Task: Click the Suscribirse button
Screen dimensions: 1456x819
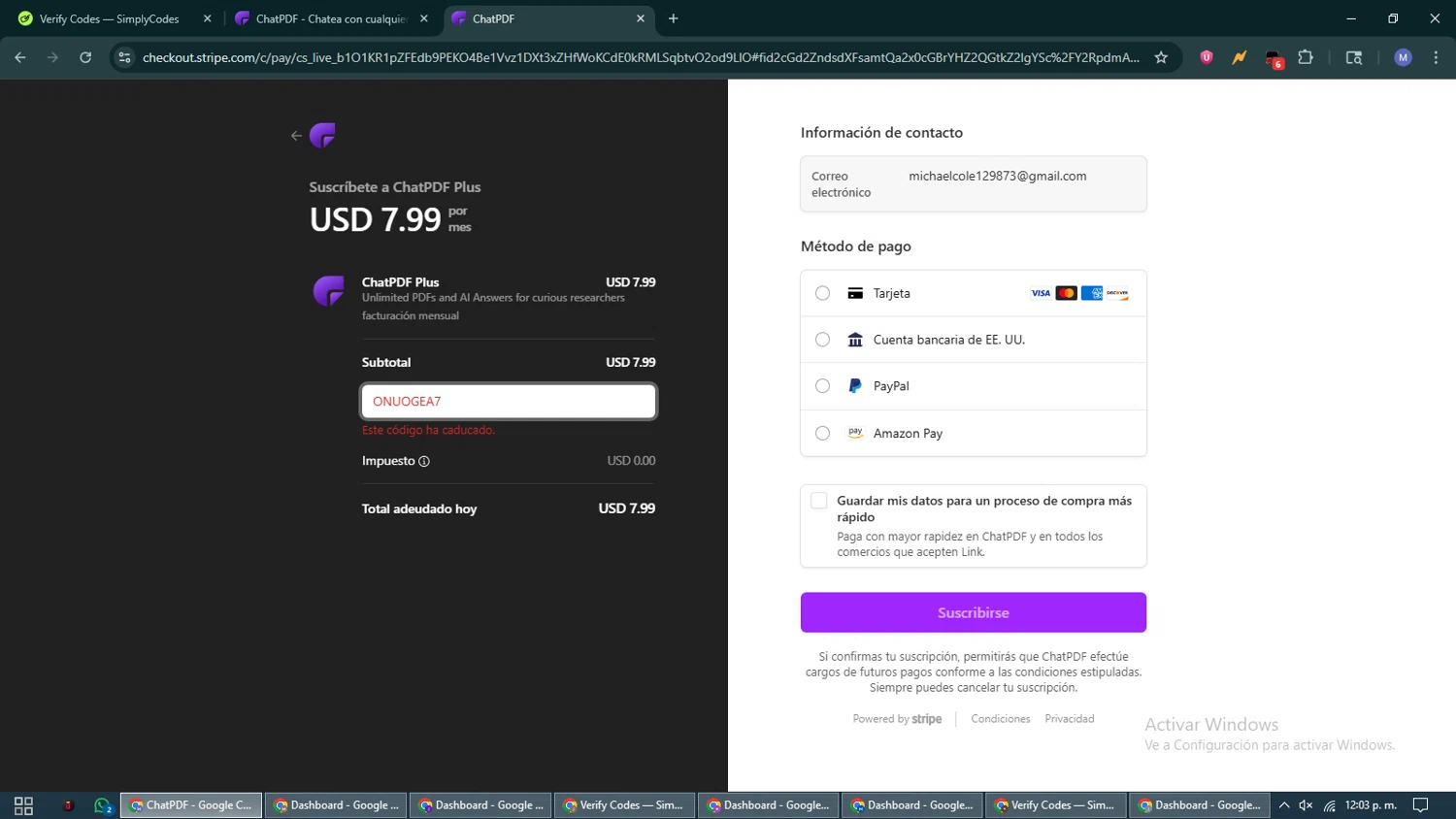Action: click(974, 612)
